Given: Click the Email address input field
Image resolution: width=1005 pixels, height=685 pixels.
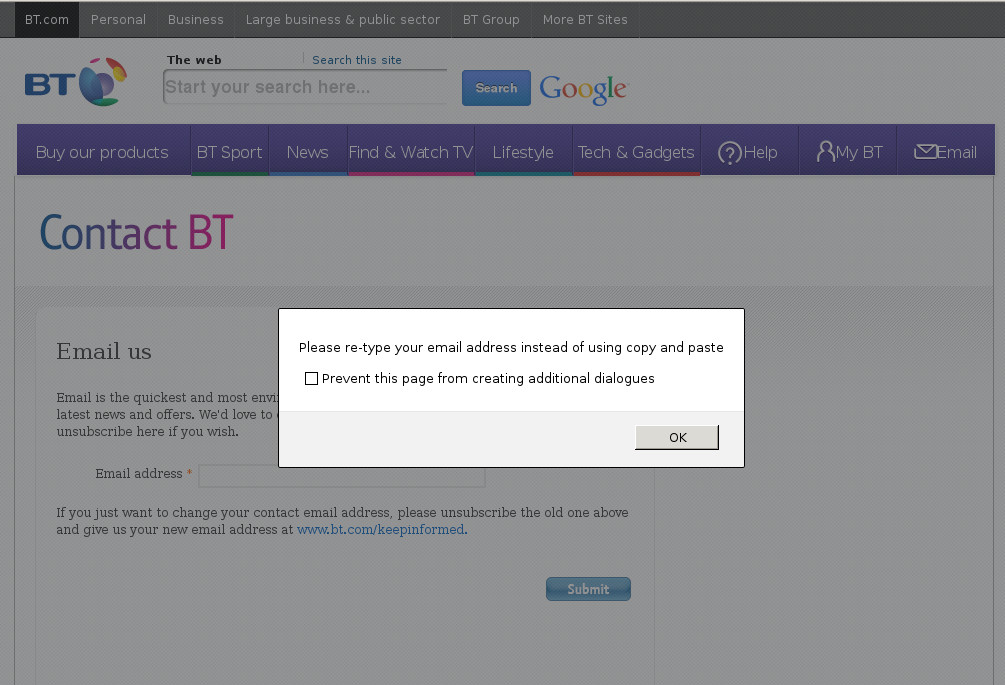Looking at the screenshot, I should click(x=342, y=475).
